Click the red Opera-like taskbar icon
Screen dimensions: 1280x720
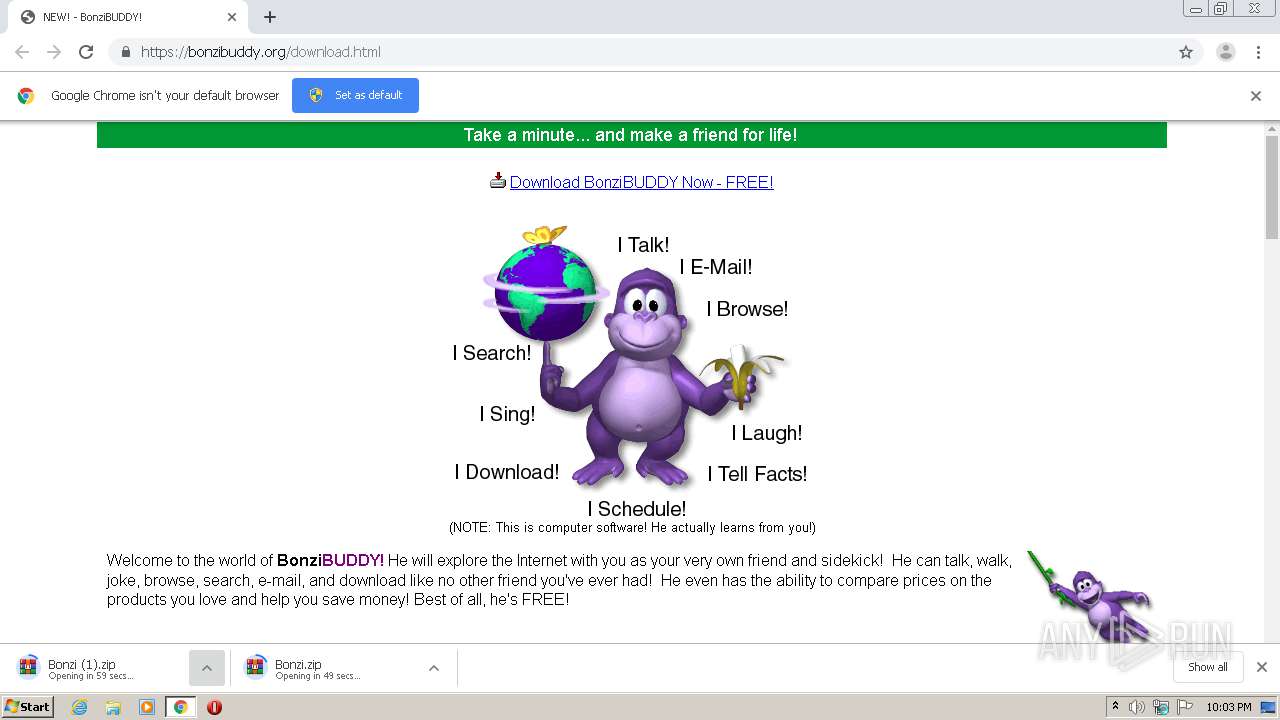point(214,707)
